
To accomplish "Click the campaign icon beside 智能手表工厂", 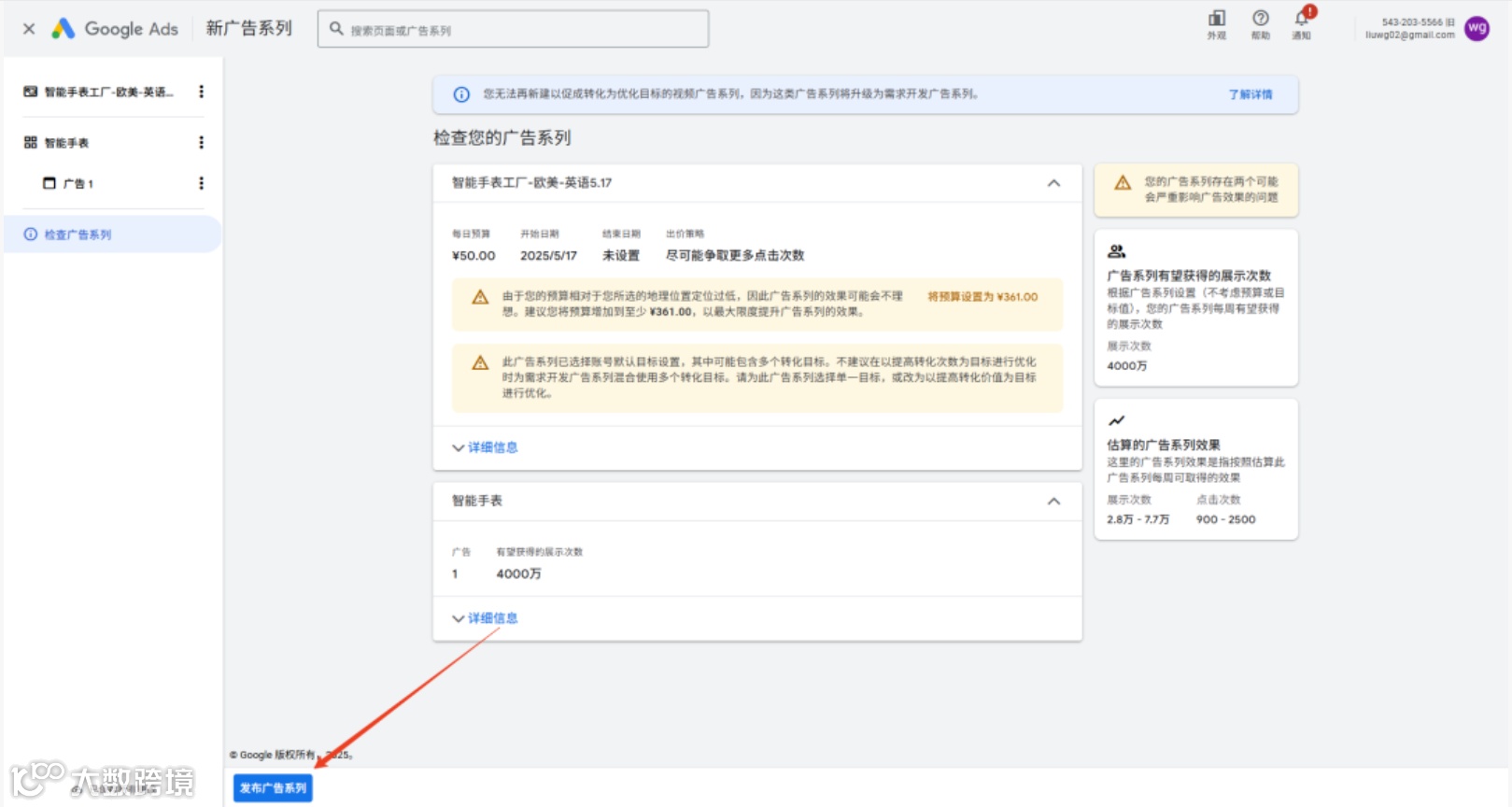I will (31, 92).
